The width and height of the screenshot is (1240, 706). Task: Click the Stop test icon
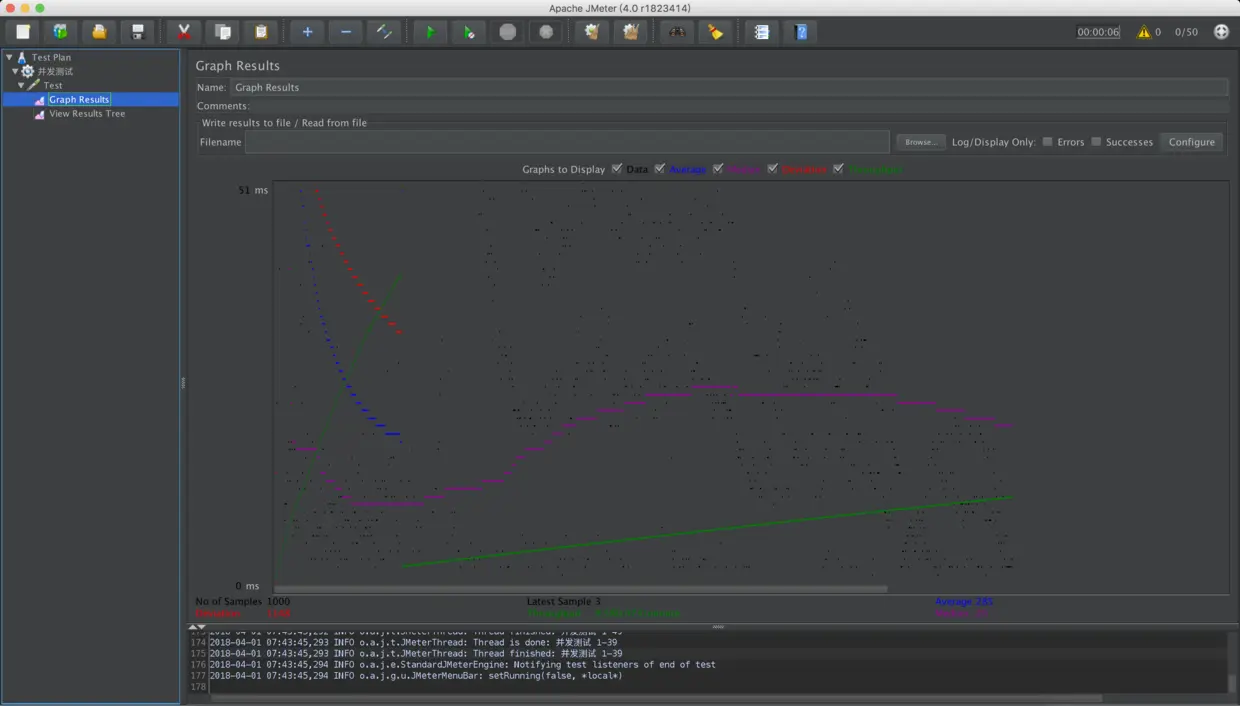pyautogui.click(x=508, y=32)
